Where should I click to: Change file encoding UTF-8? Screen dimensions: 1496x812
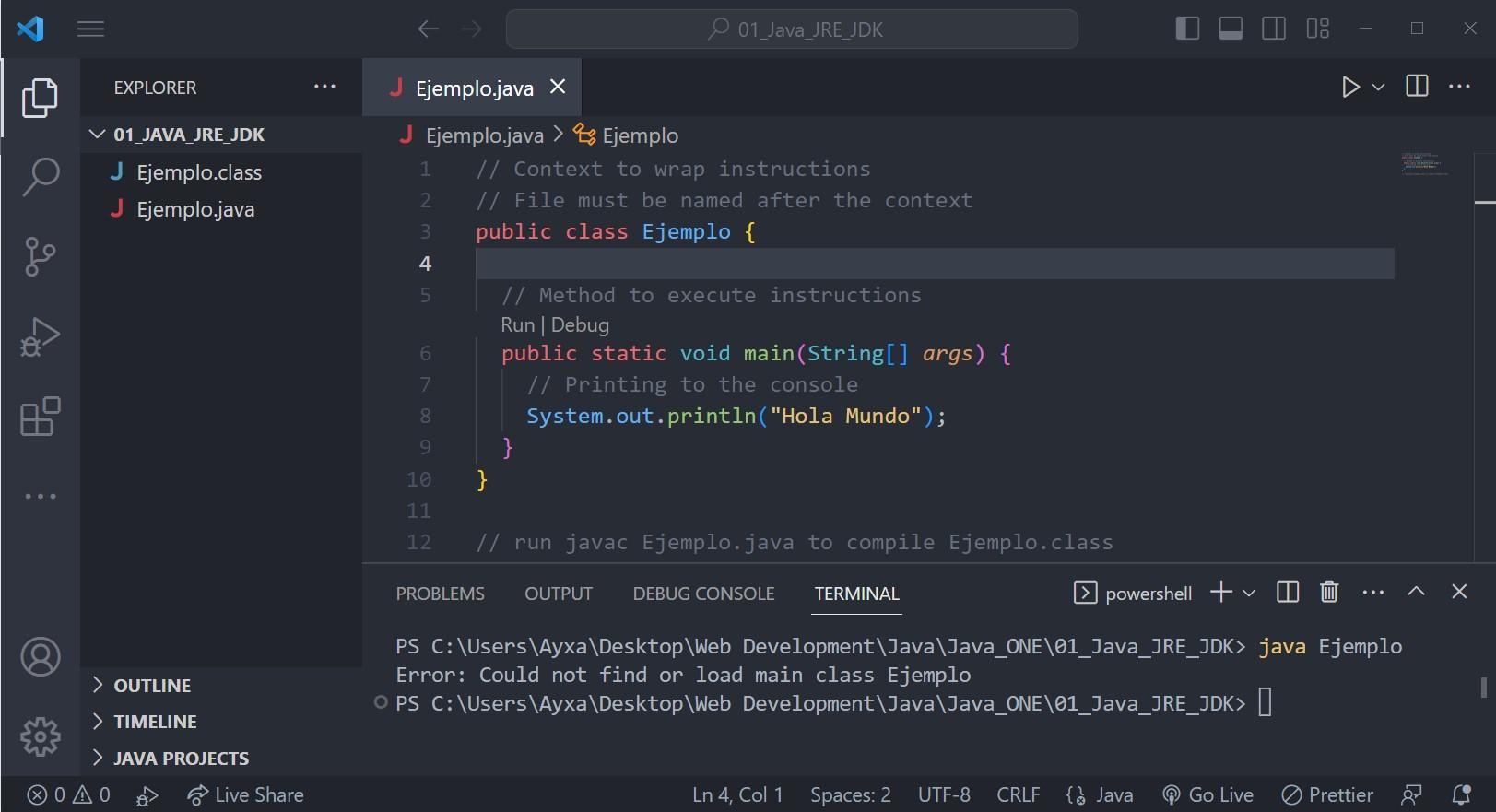click(x=944, y=794)
